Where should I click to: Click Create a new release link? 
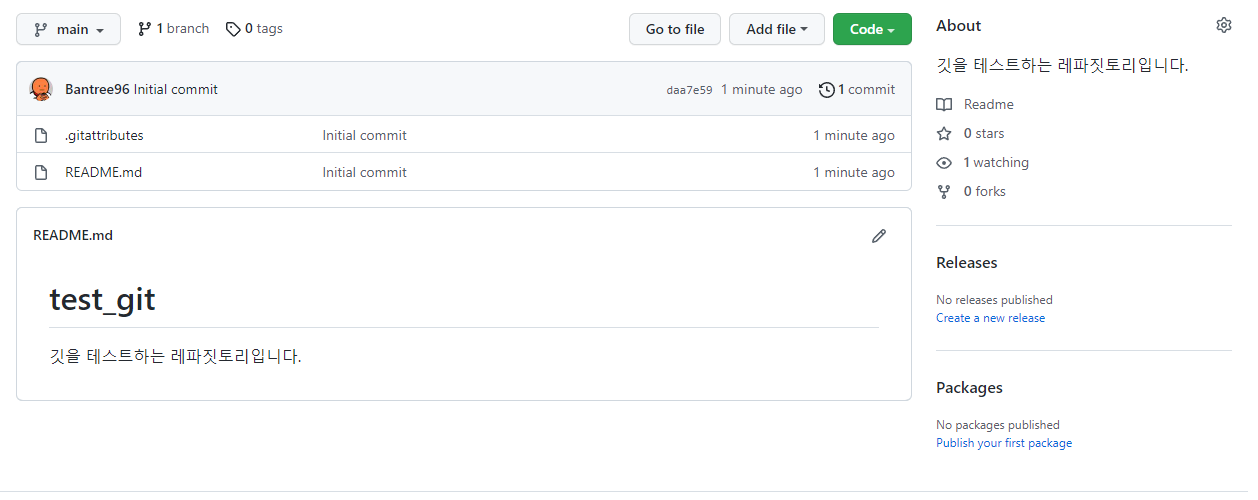point(990,318)
